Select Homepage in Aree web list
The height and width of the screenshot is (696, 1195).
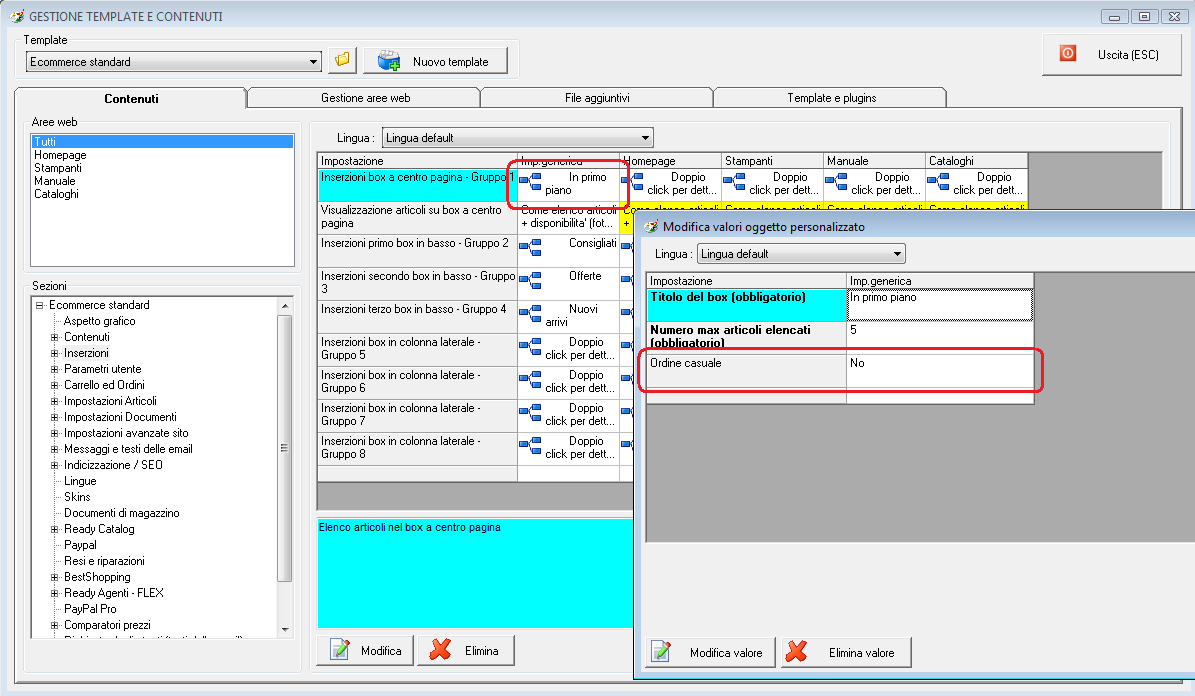pos(60,155)
